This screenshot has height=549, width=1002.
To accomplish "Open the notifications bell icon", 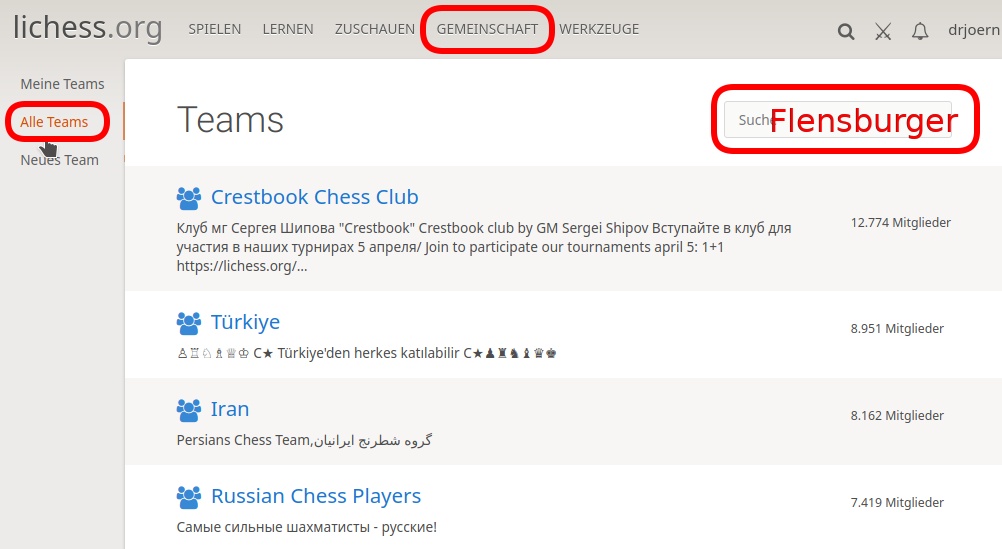I will [920, 31].
